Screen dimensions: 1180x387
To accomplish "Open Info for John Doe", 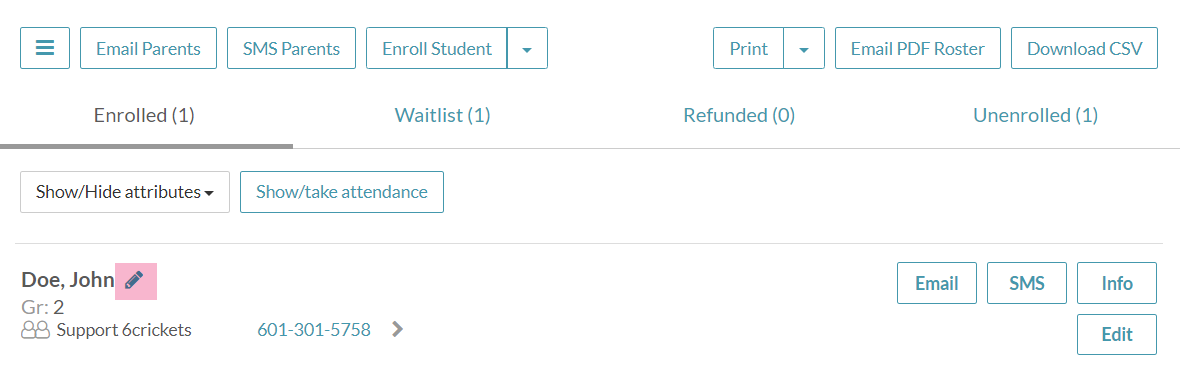I will pos(1117,283).
